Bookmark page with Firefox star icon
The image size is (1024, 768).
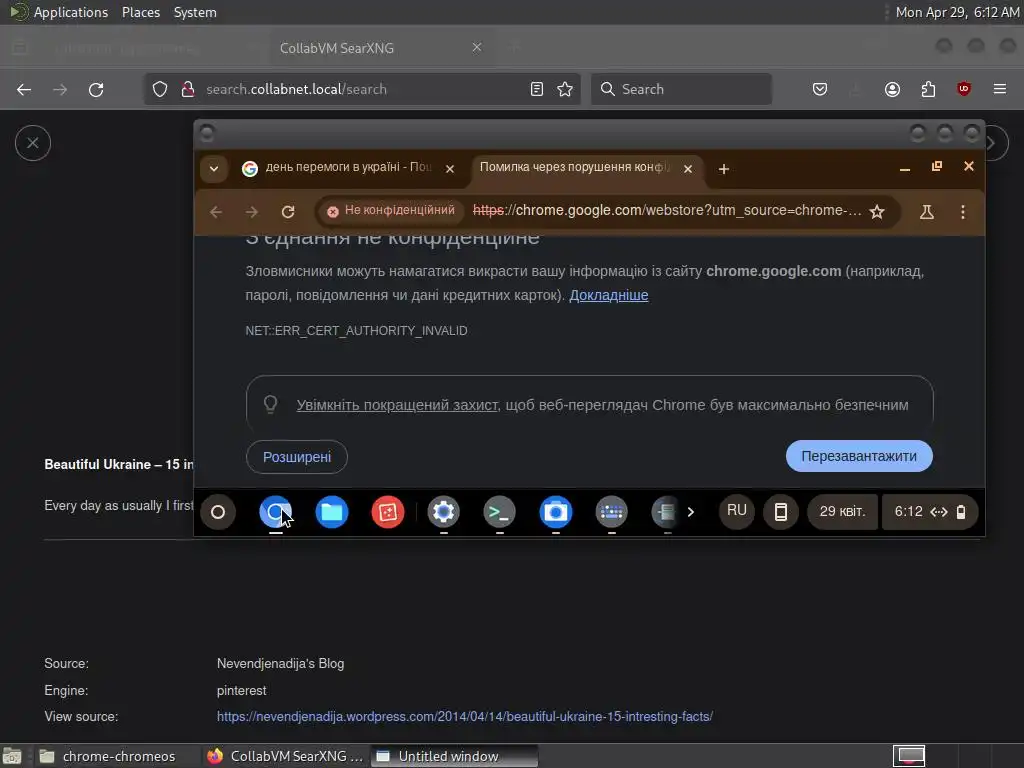[565, 89]
